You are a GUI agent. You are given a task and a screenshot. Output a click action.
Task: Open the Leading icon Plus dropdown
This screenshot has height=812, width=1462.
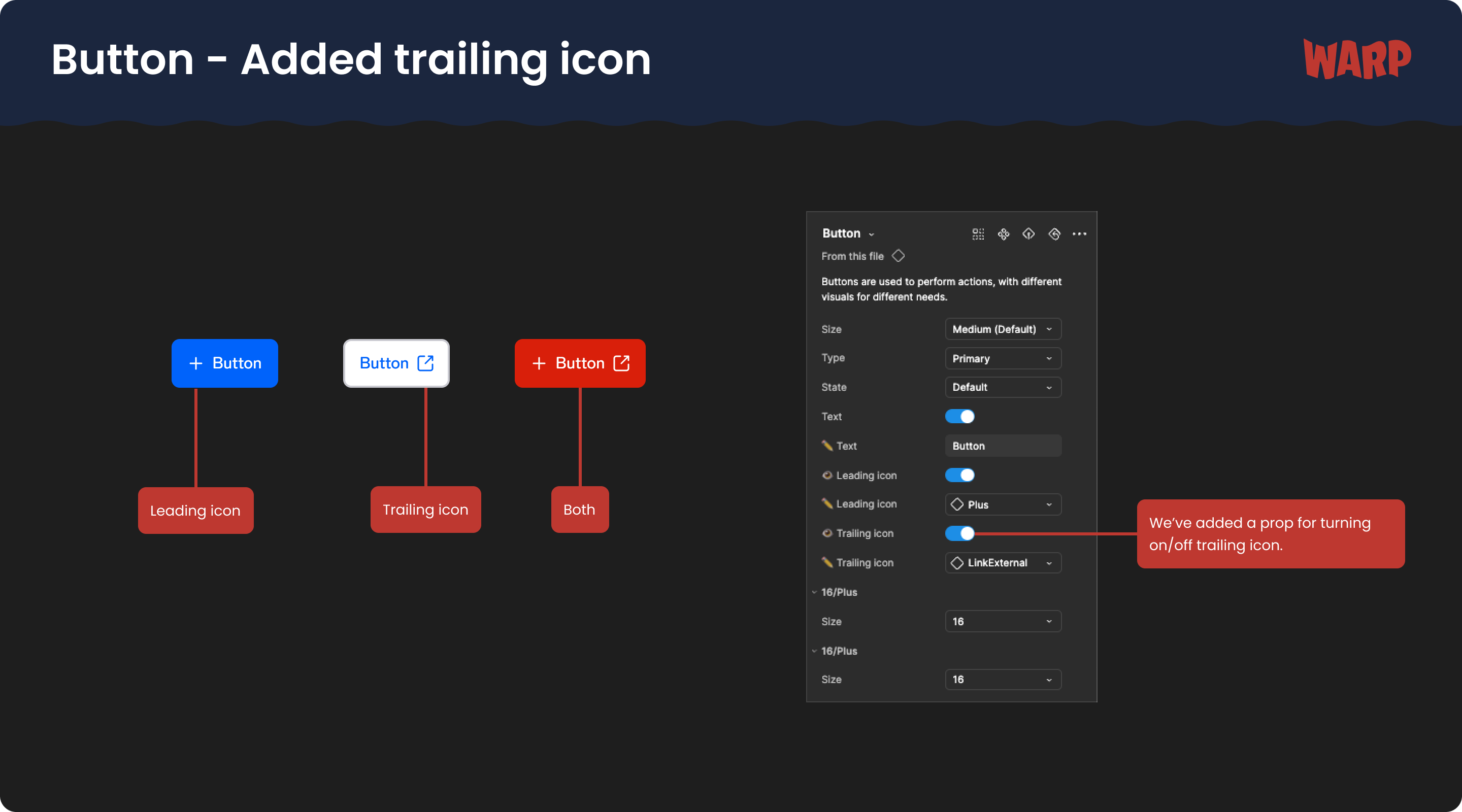[1003, 504]
